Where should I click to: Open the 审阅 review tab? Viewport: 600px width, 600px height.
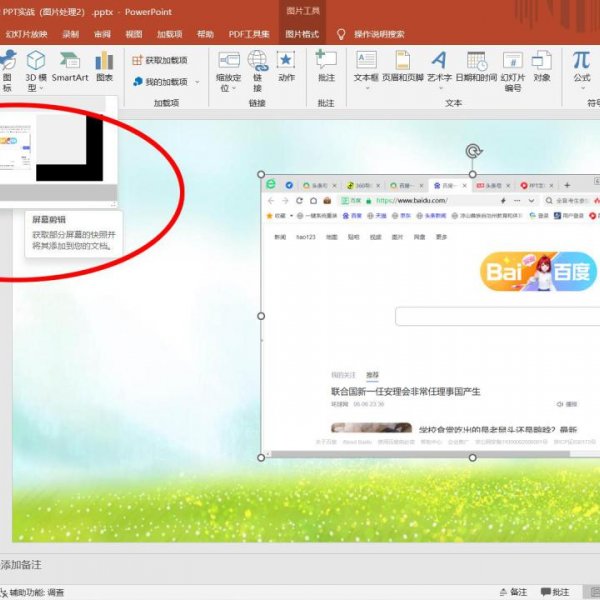[102, 33]
